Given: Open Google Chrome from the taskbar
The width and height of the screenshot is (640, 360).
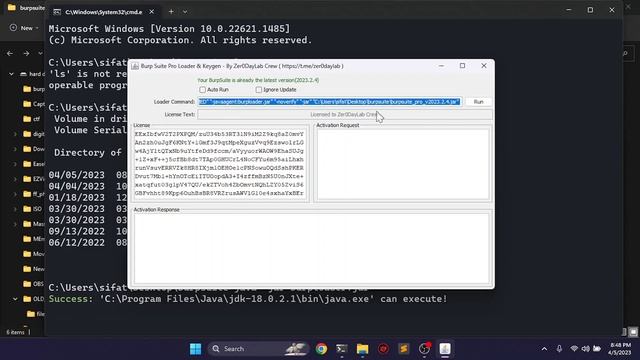Looking at the screenshot, I should (x=321, y=349).
